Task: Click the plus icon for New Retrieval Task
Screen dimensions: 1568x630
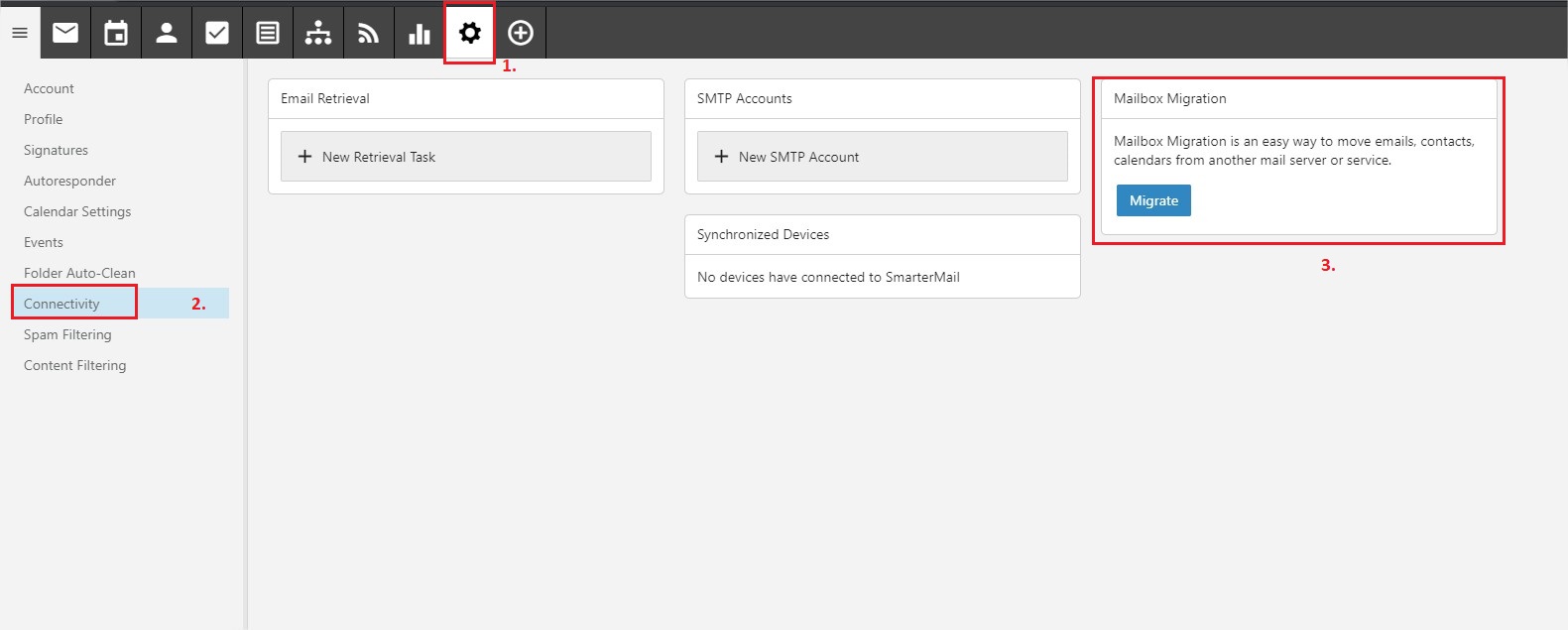Action: coord(305,157)
